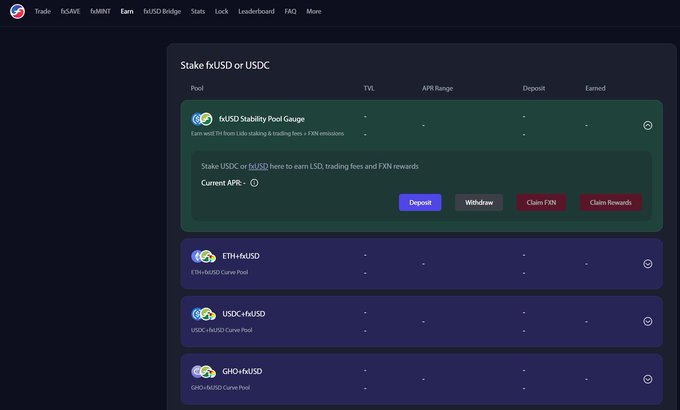Follow the fxUSD link in stake description
The image size is (680, 410).
[258, 166]
